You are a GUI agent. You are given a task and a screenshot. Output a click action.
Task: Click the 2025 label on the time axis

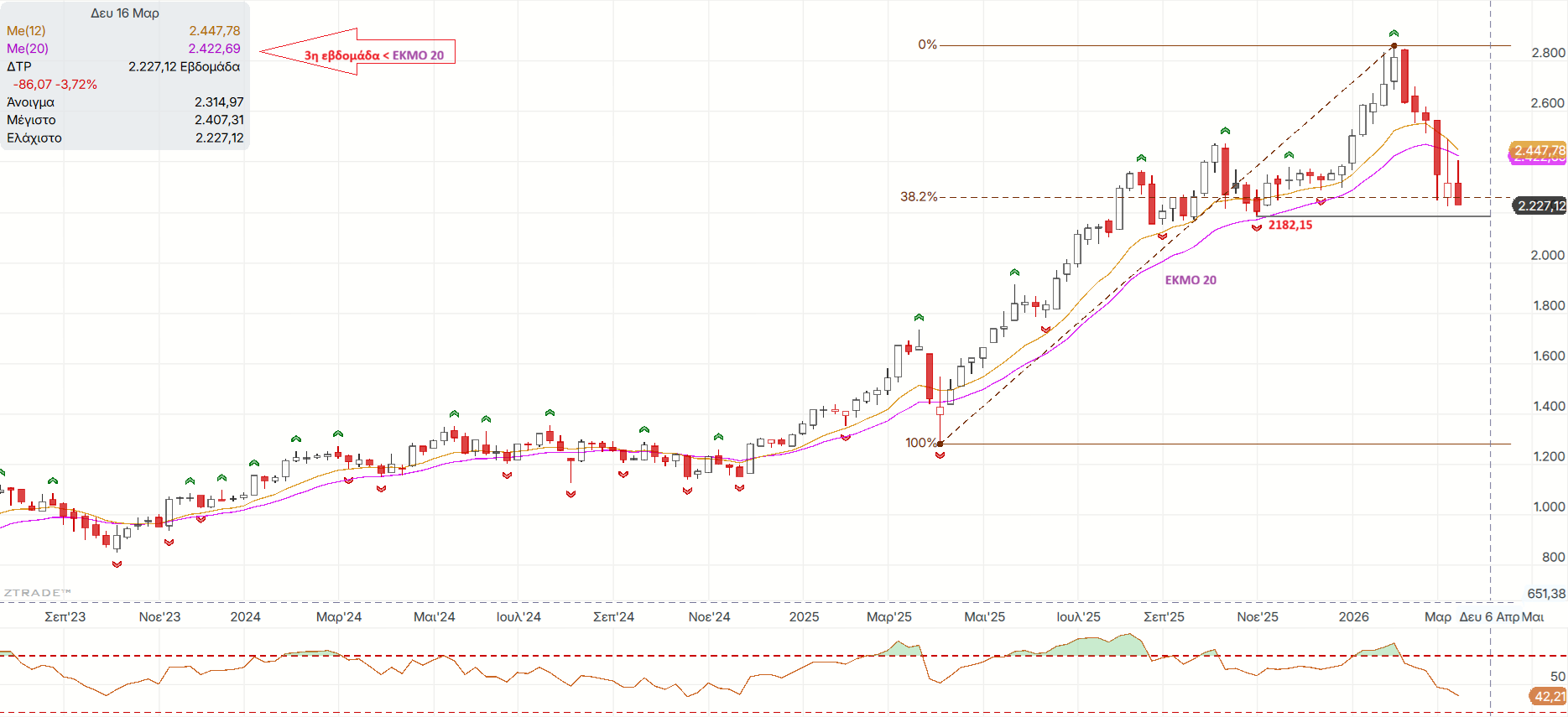[804, 617]
